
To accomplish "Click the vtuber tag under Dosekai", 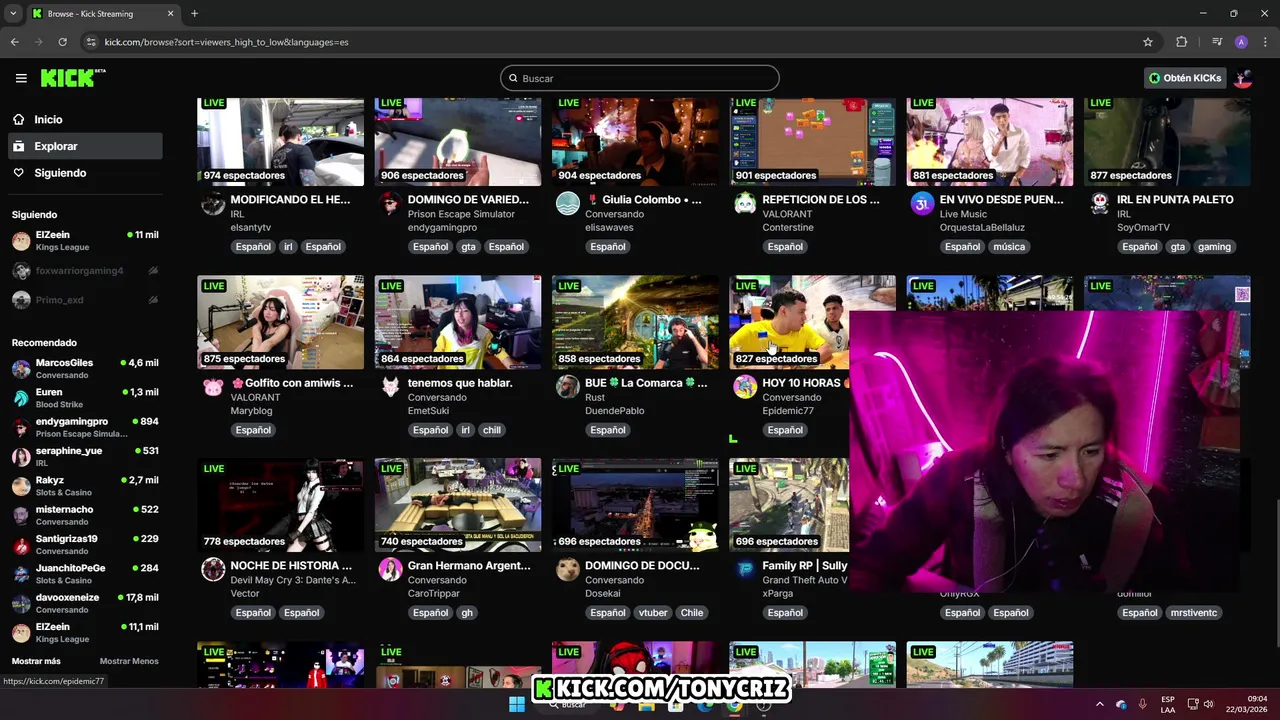I will 653,613.
